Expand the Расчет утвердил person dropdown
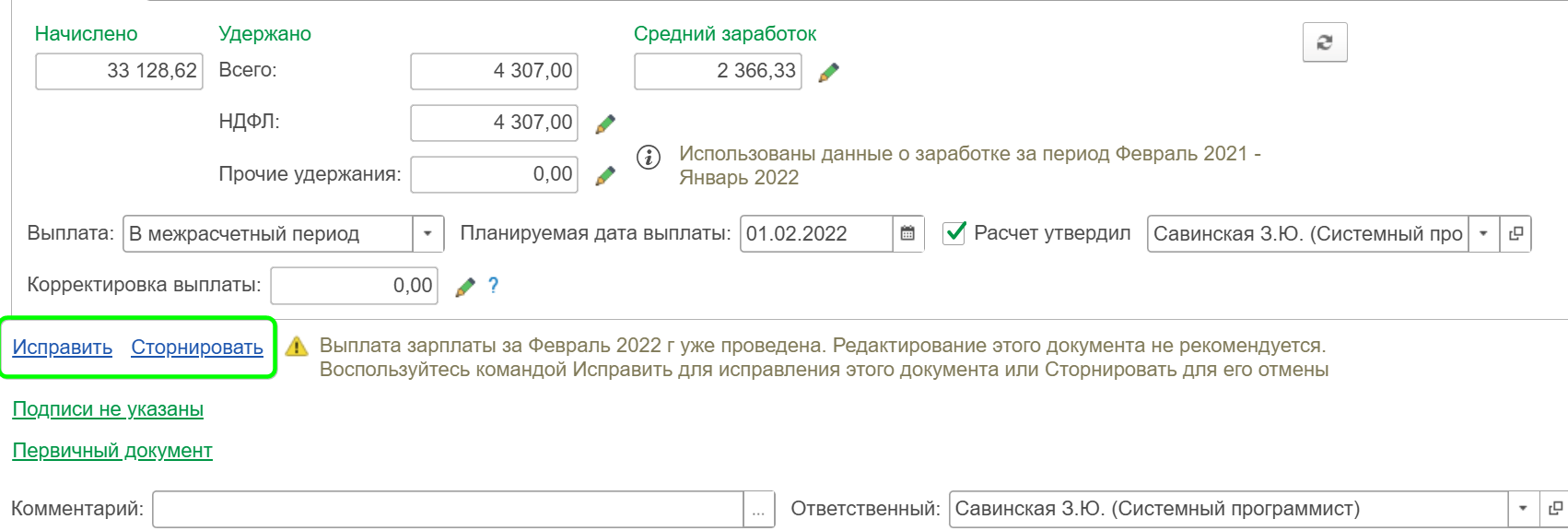The image size is (1568, 531). pyautogui.click(x=1481, y=233)
